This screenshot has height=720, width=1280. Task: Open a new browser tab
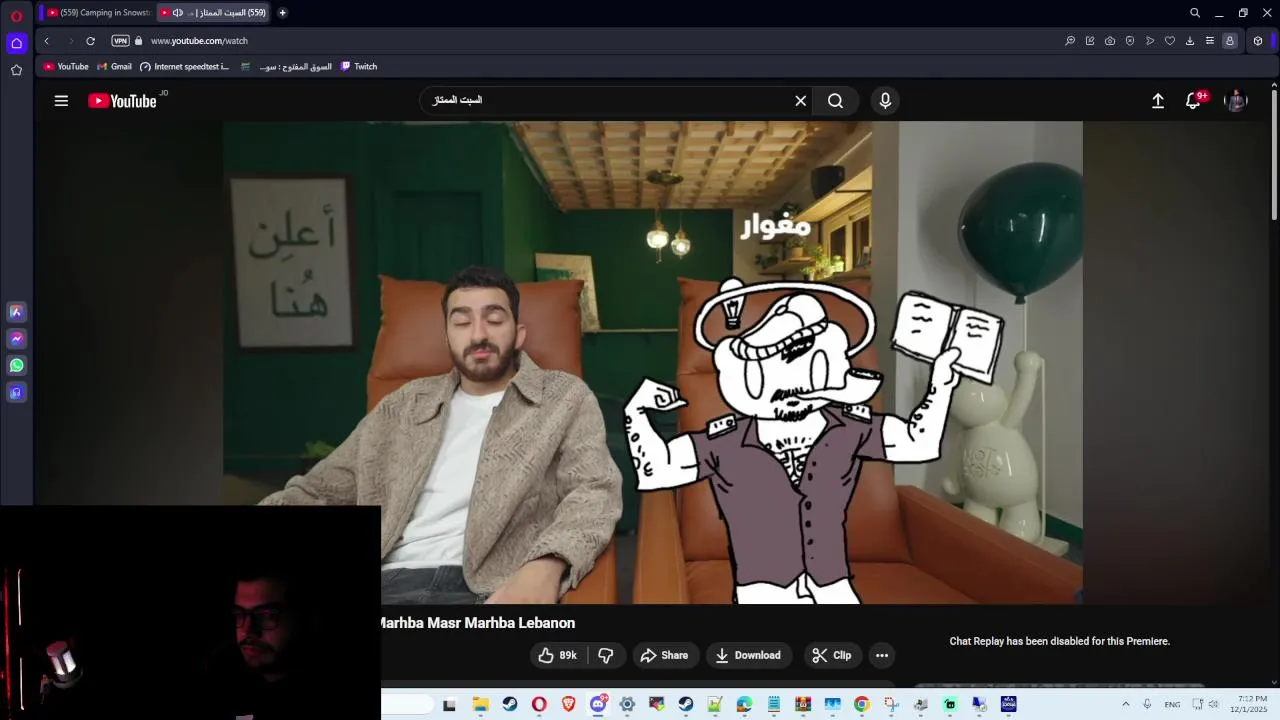pyautogui.click(x=282, y=13)
